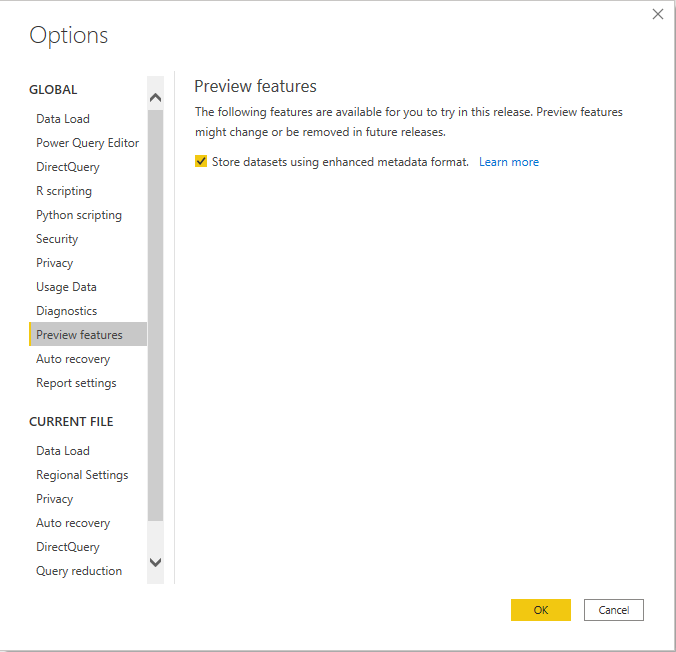Click the sidebar scroll up arrow
This screenshot has height=652, width=676.
click(x=155, y=97)
